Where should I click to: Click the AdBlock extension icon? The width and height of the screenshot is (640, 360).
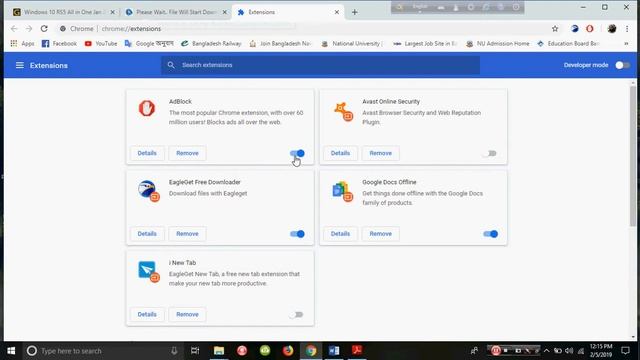[x=147, y=109]
